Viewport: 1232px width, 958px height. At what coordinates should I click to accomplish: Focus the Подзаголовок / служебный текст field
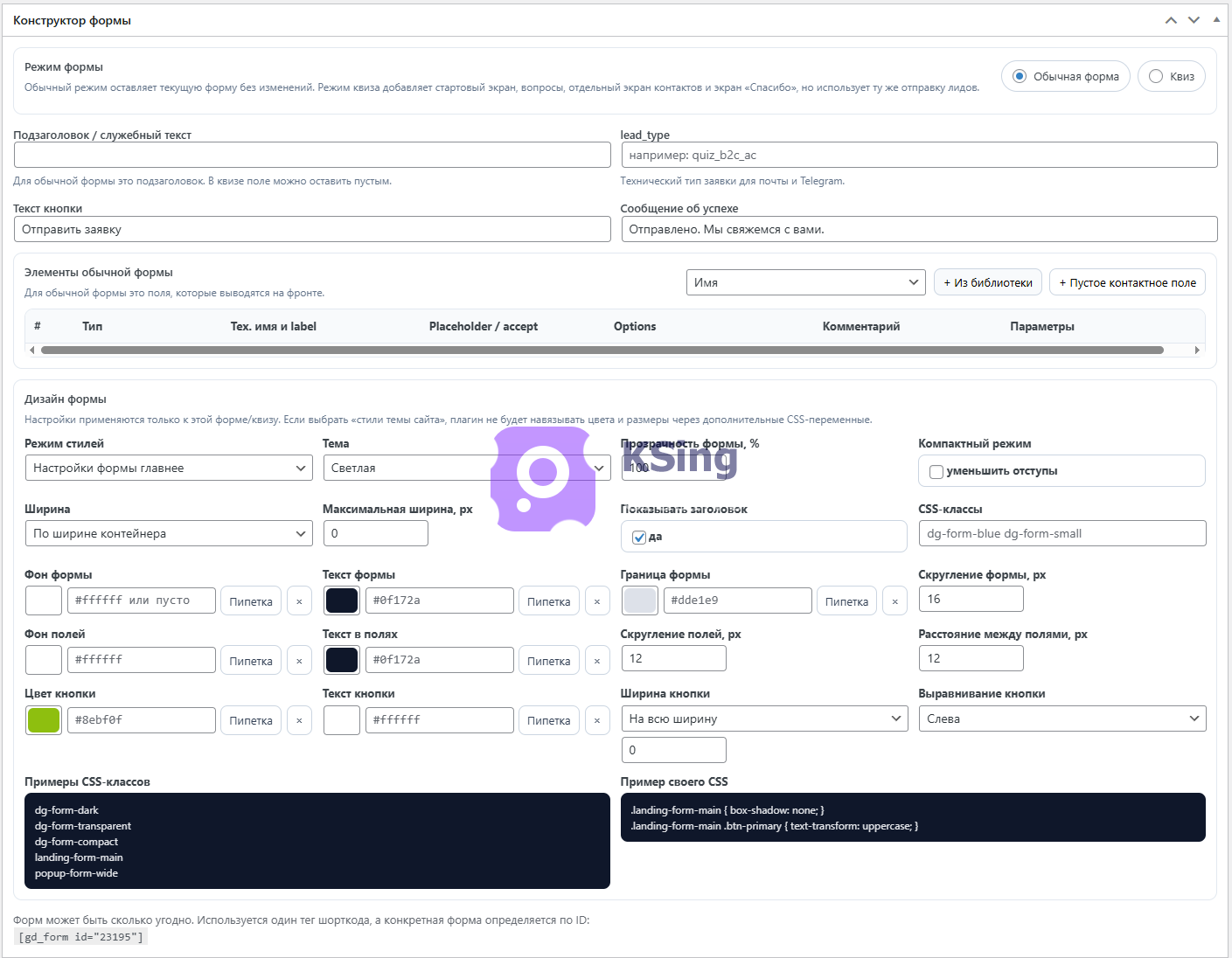tap(312, 155)
